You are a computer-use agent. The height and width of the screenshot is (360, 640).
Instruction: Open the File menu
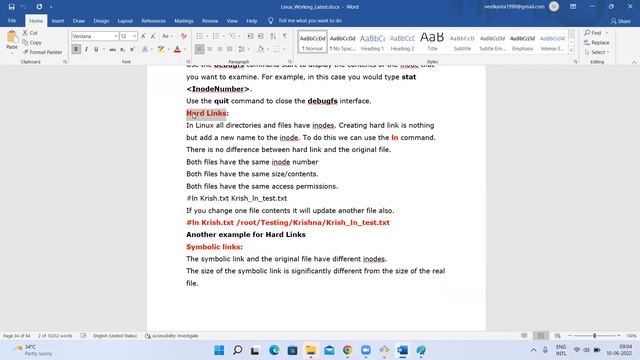pyautogui.click(x=12, y=20)
